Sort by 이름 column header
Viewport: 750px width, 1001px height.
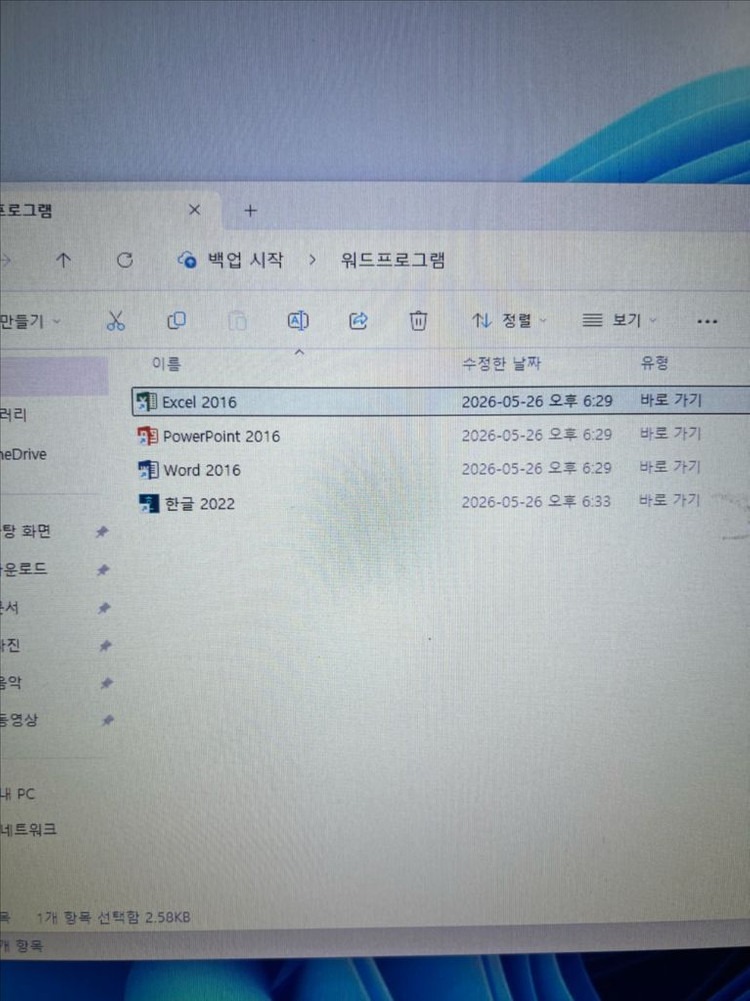tap(166, 364)
